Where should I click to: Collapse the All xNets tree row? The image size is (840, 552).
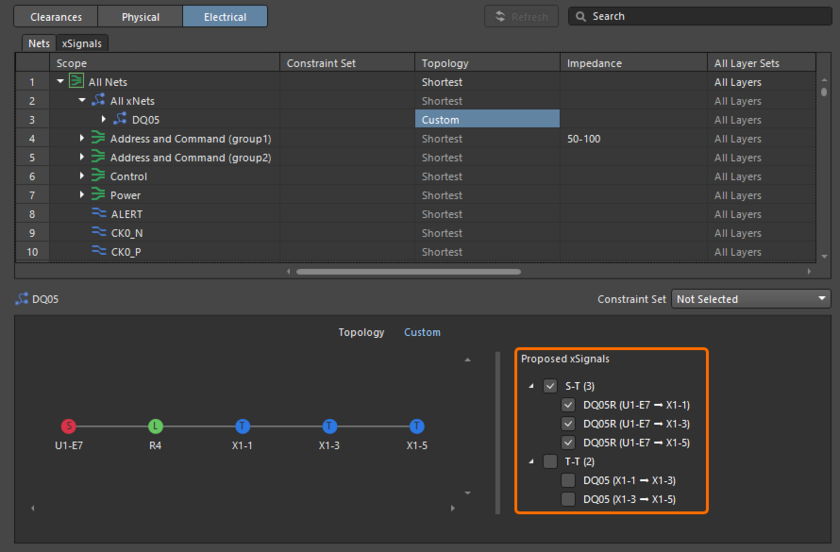click(x=82, y=100)
